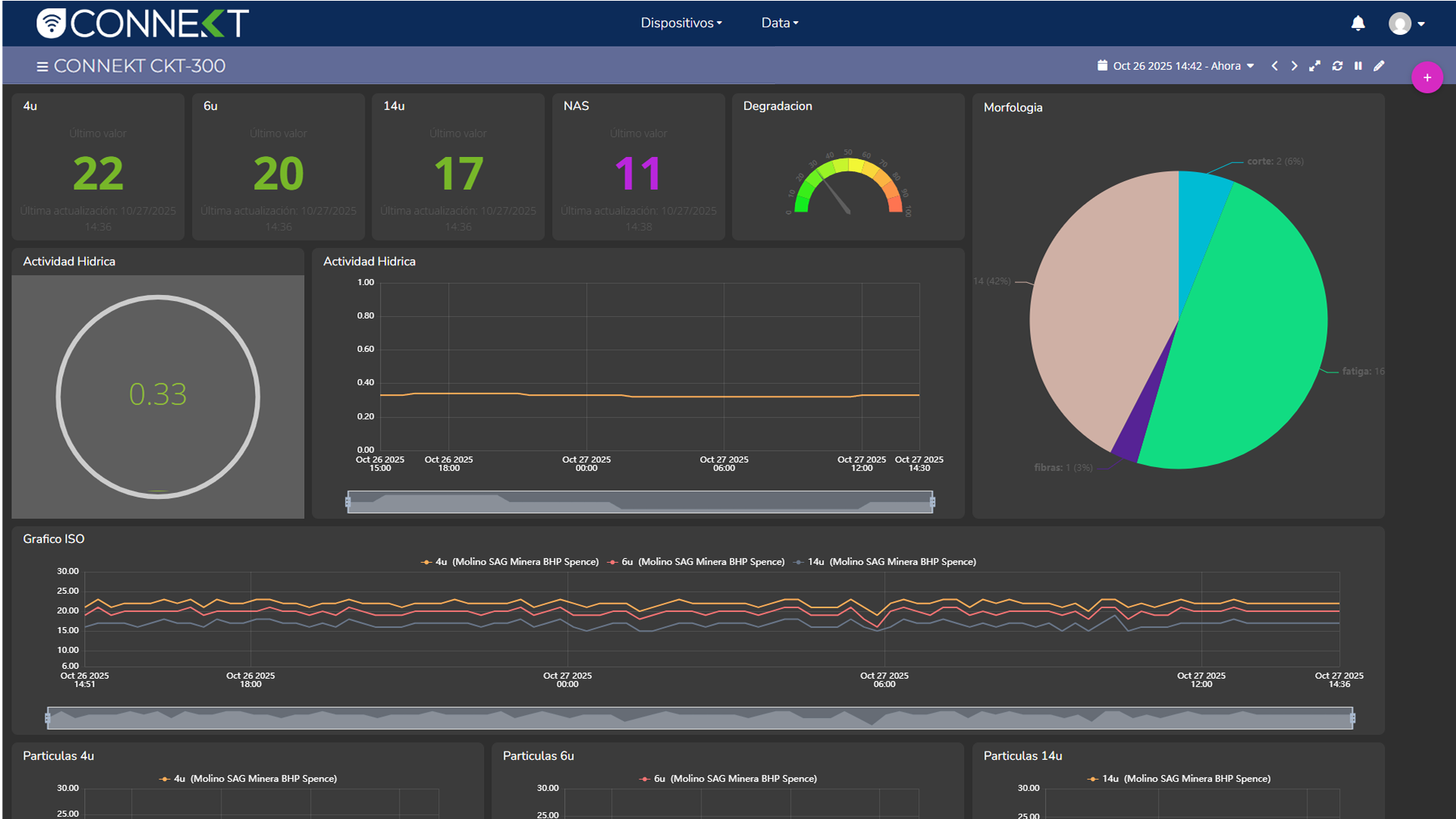Image resolution: width=1456 pixels, height=819 pixels.
Task: Go to next time range arrow
Action: (x=1294, y=66)
